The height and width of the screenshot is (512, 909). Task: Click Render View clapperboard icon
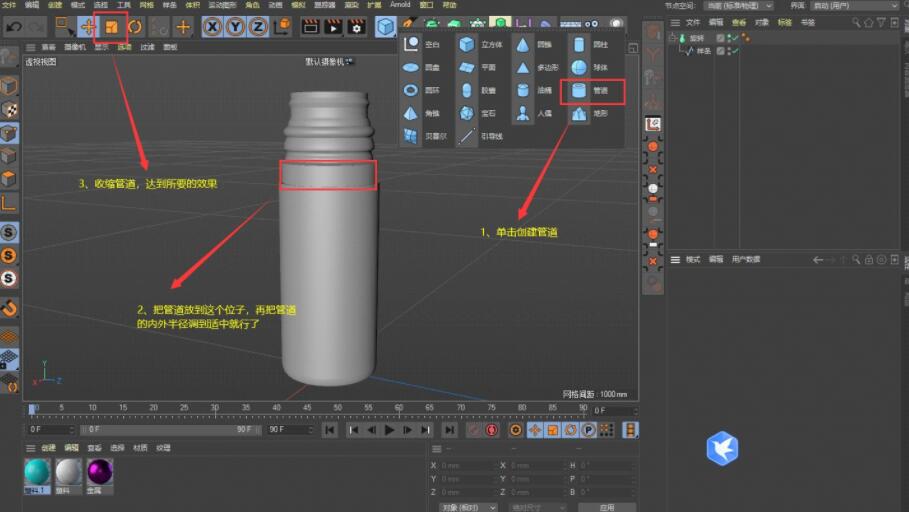coord(311,27)
